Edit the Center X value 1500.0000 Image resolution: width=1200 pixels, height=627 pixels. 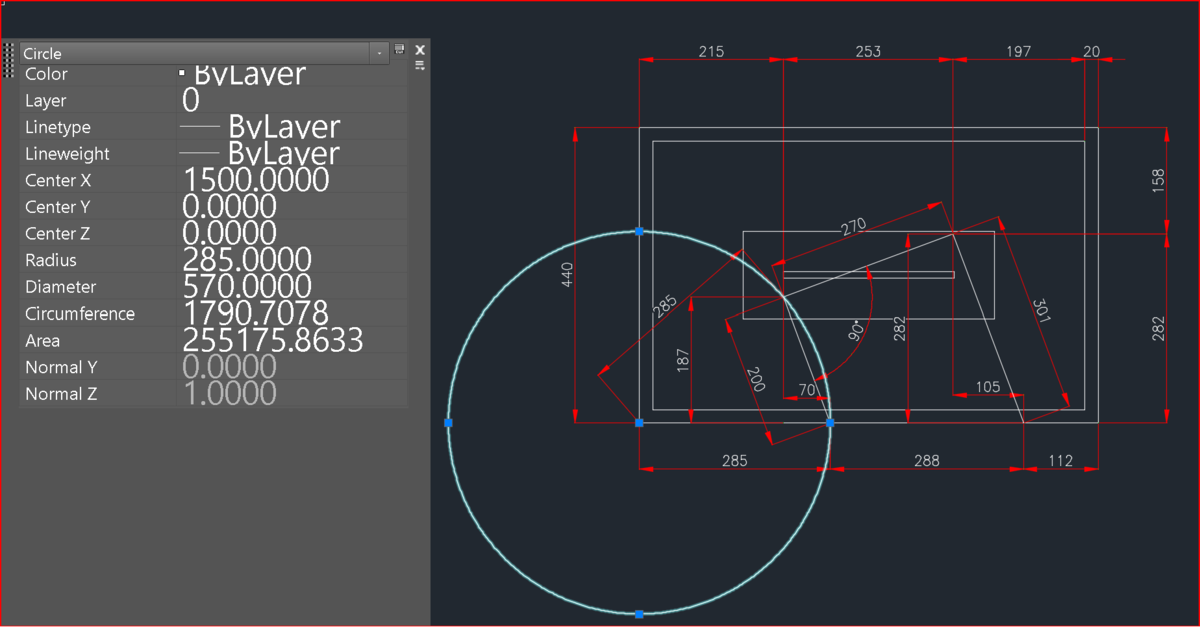click(256, 180)
